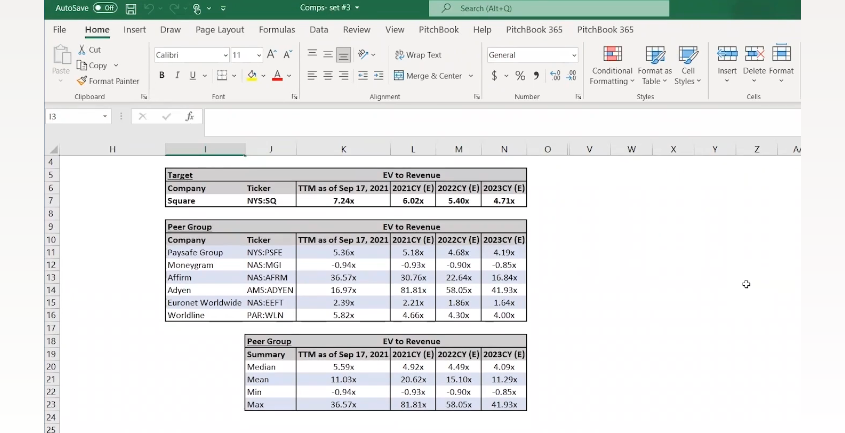Click the Paste clipboard icon
845x433 pixels.
point(61,55)
